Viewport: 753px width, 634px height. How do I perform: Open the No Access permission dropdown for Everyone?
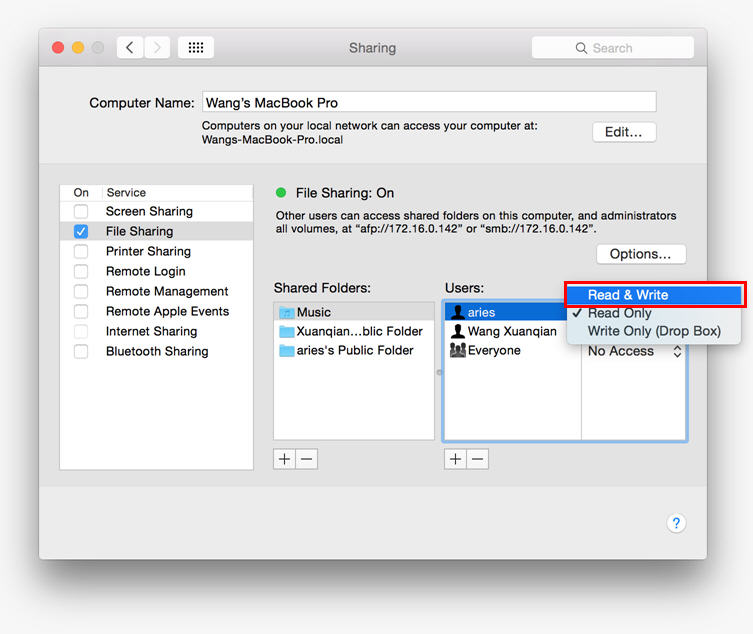634,351
